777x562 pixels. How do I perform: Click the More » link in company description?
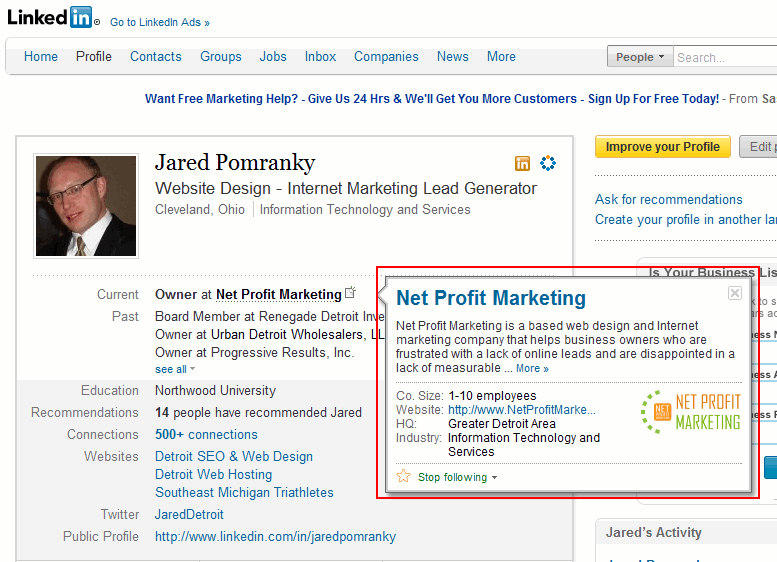pyautogui.click(x=532, y=368)
